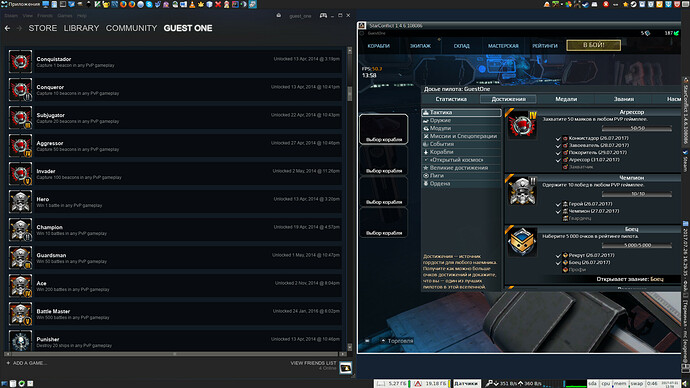Screen dimensions: 690x388
Task: Click the Guardsman achievement icon
Action: [20, 258]
